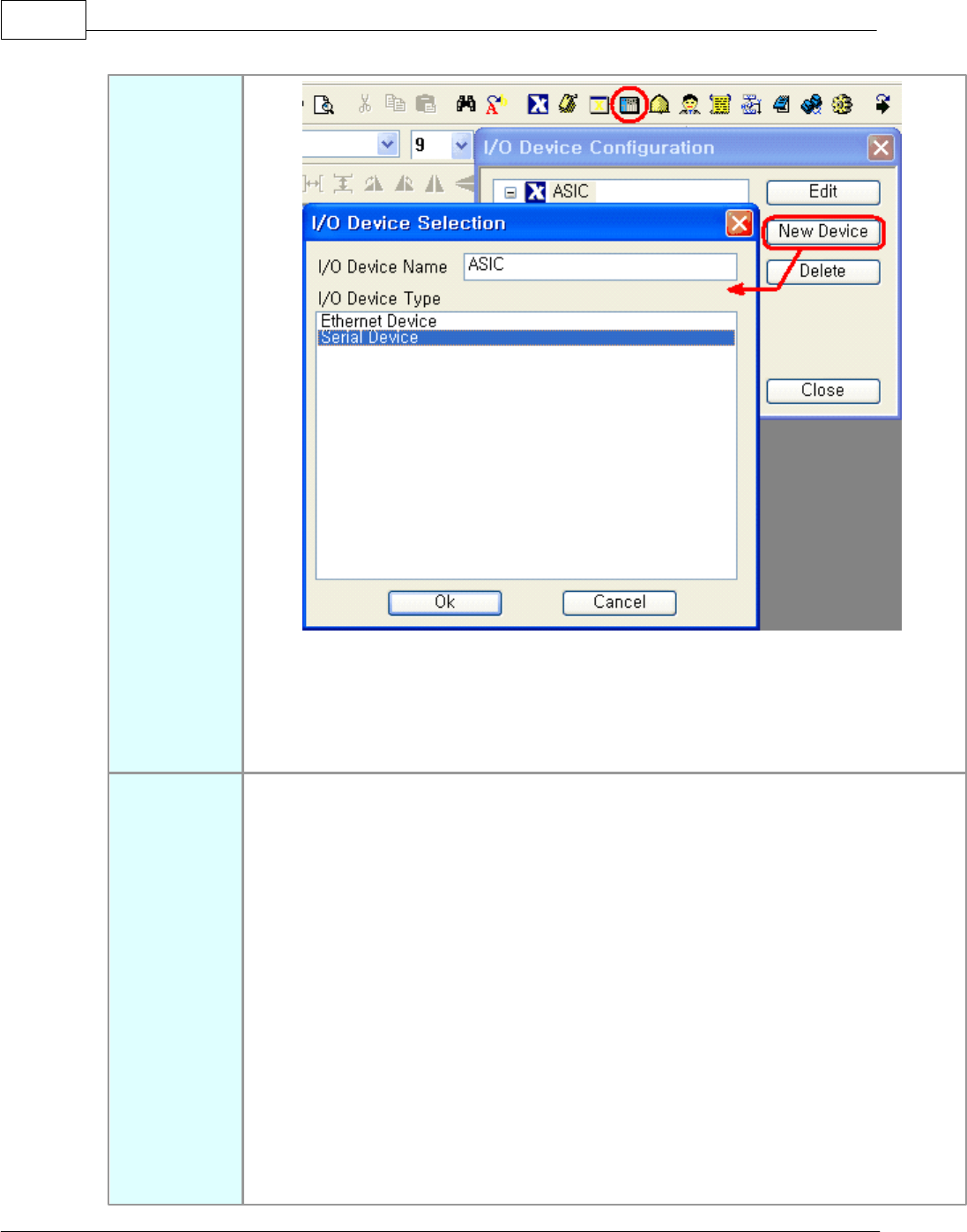Open Print Preview from the toolbar
Screen dimensions: 967x1232
pos(324,105)
